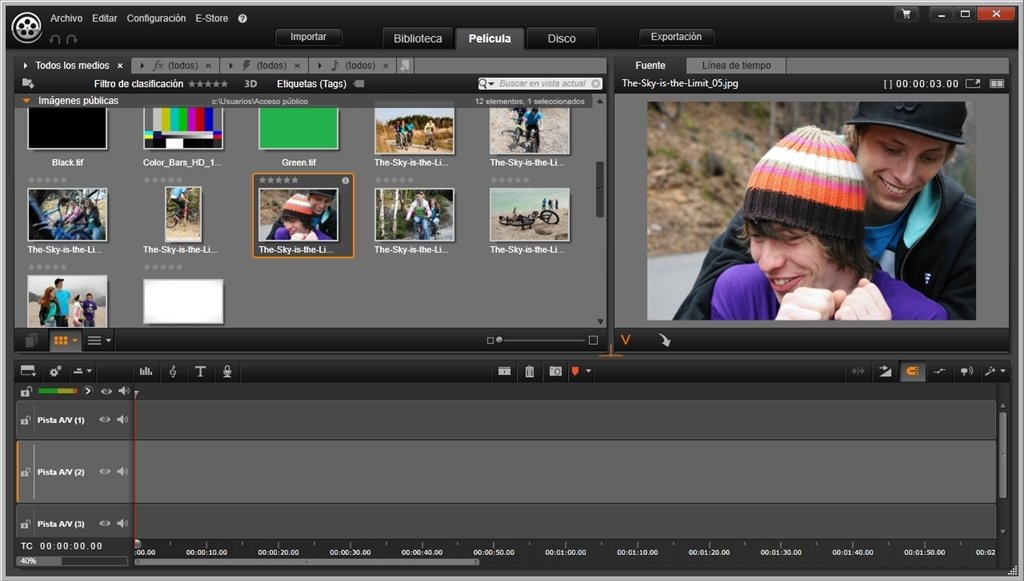The width and height of the screenshot is (1024, 581).
Task: Toggle the lock on Pista A/V (3)
Action: 25,524
